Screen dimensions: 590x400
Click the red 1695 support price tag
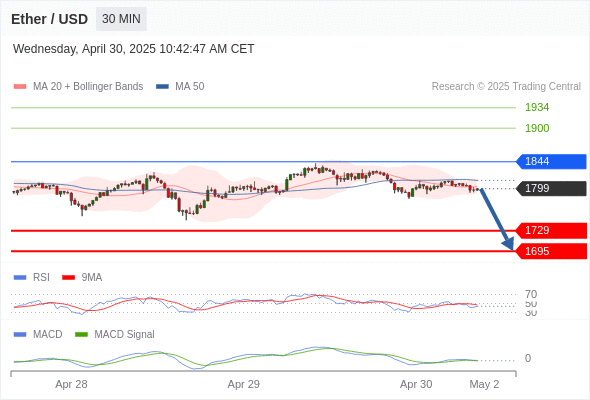(551, 251)
